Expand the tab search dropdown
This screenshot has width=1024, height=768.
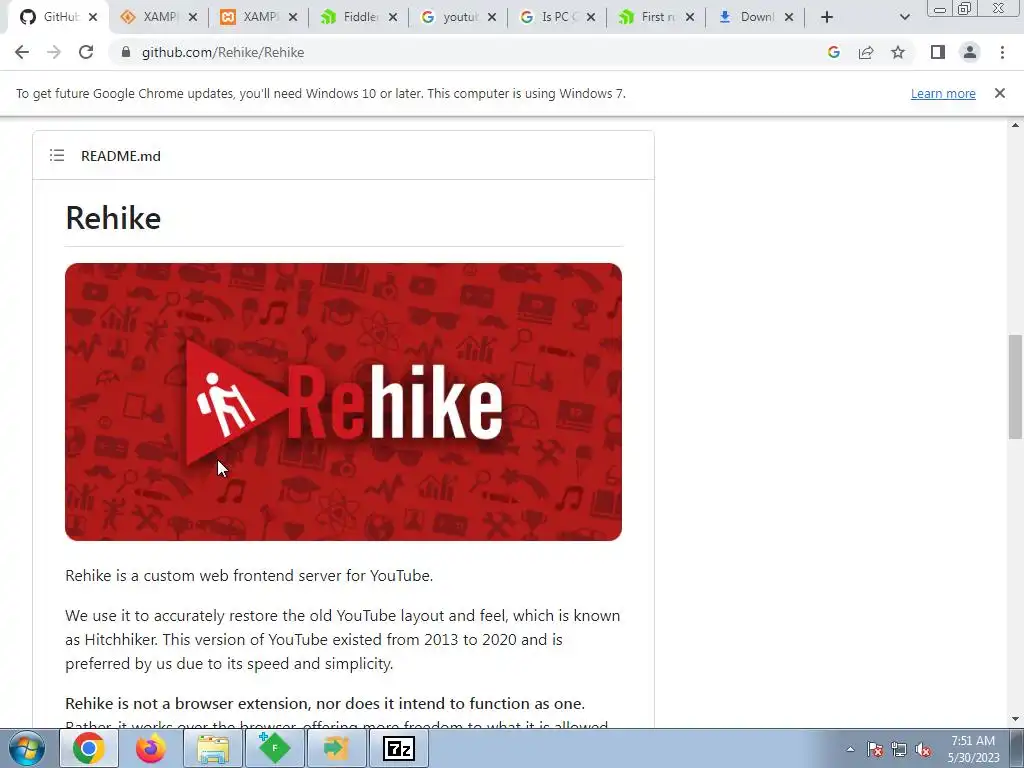[x=904, y=17]
